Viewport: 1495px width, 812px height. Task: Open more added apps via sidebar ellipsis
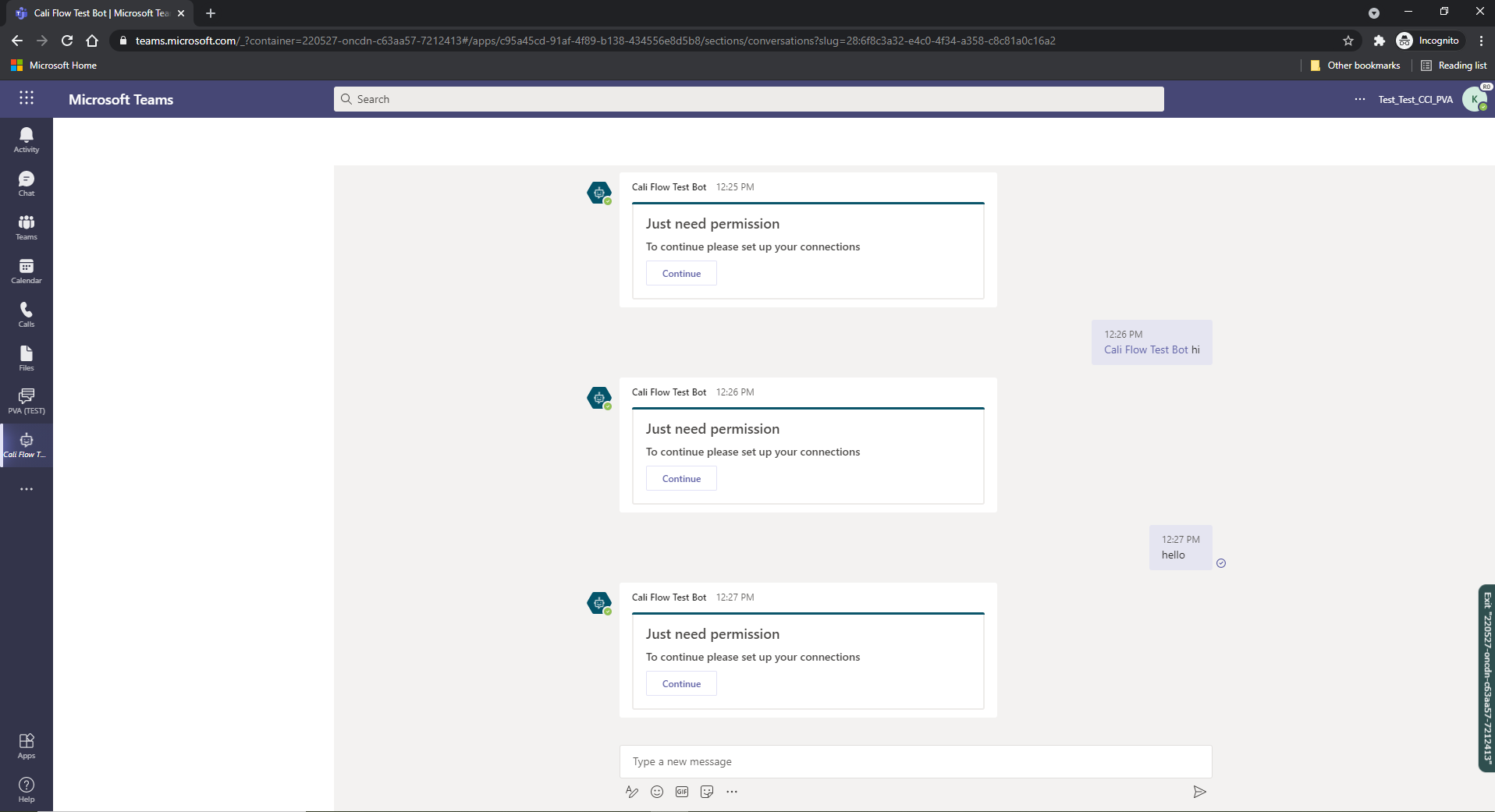click(26, 489)
